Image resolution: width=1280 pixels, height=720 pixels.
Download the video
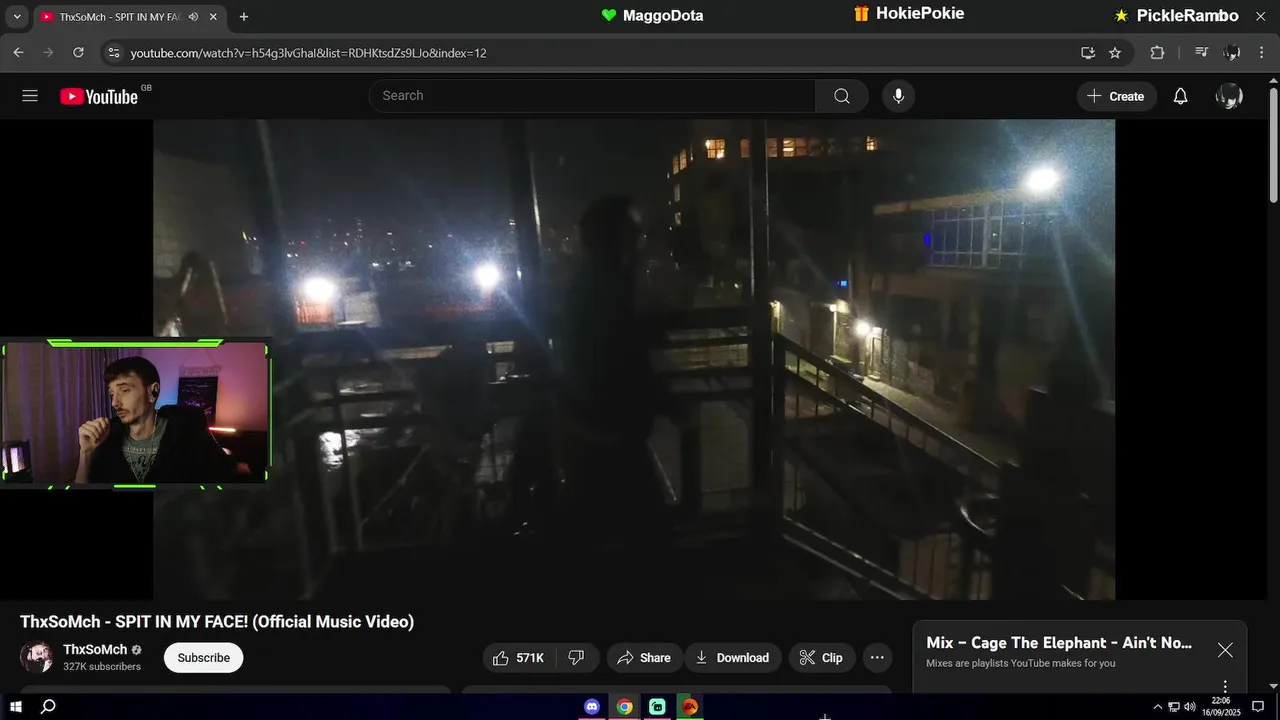click(733, 658)
